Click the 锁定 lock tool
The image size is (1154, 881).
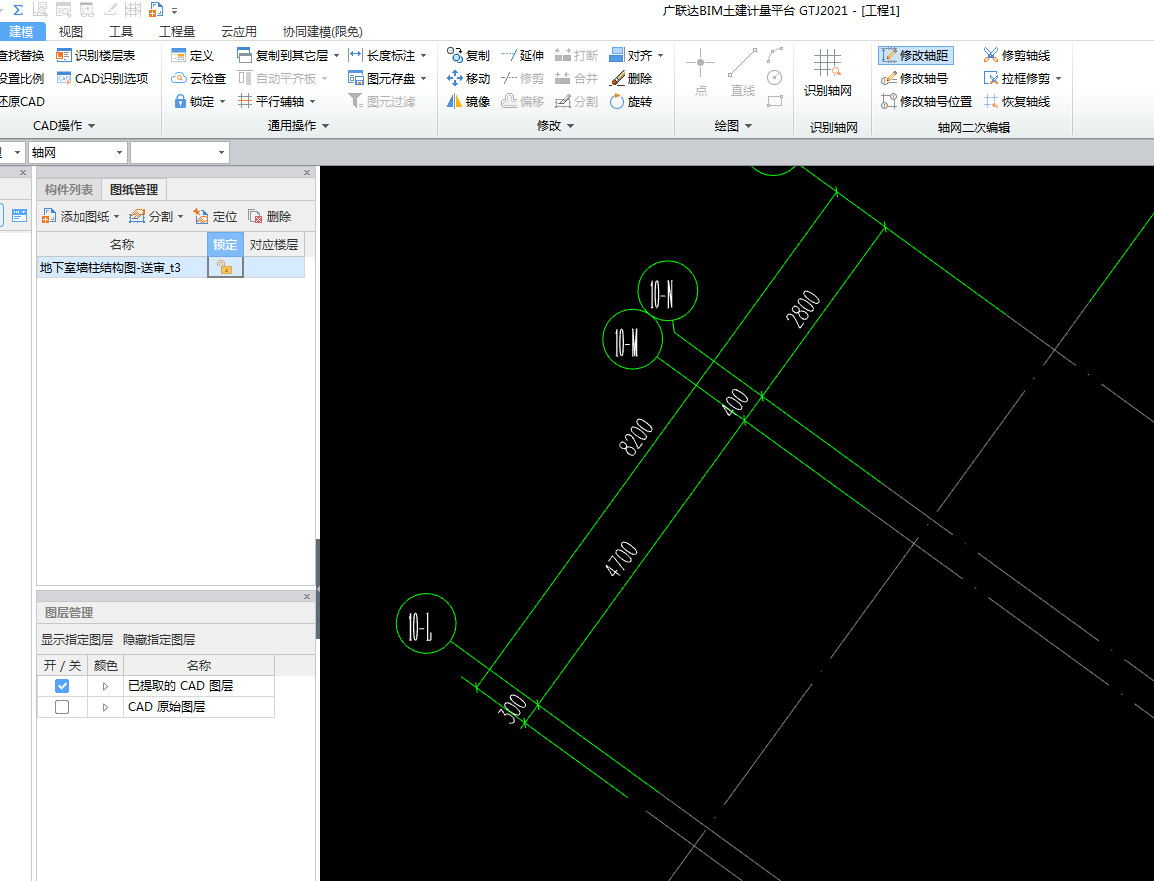195,102
